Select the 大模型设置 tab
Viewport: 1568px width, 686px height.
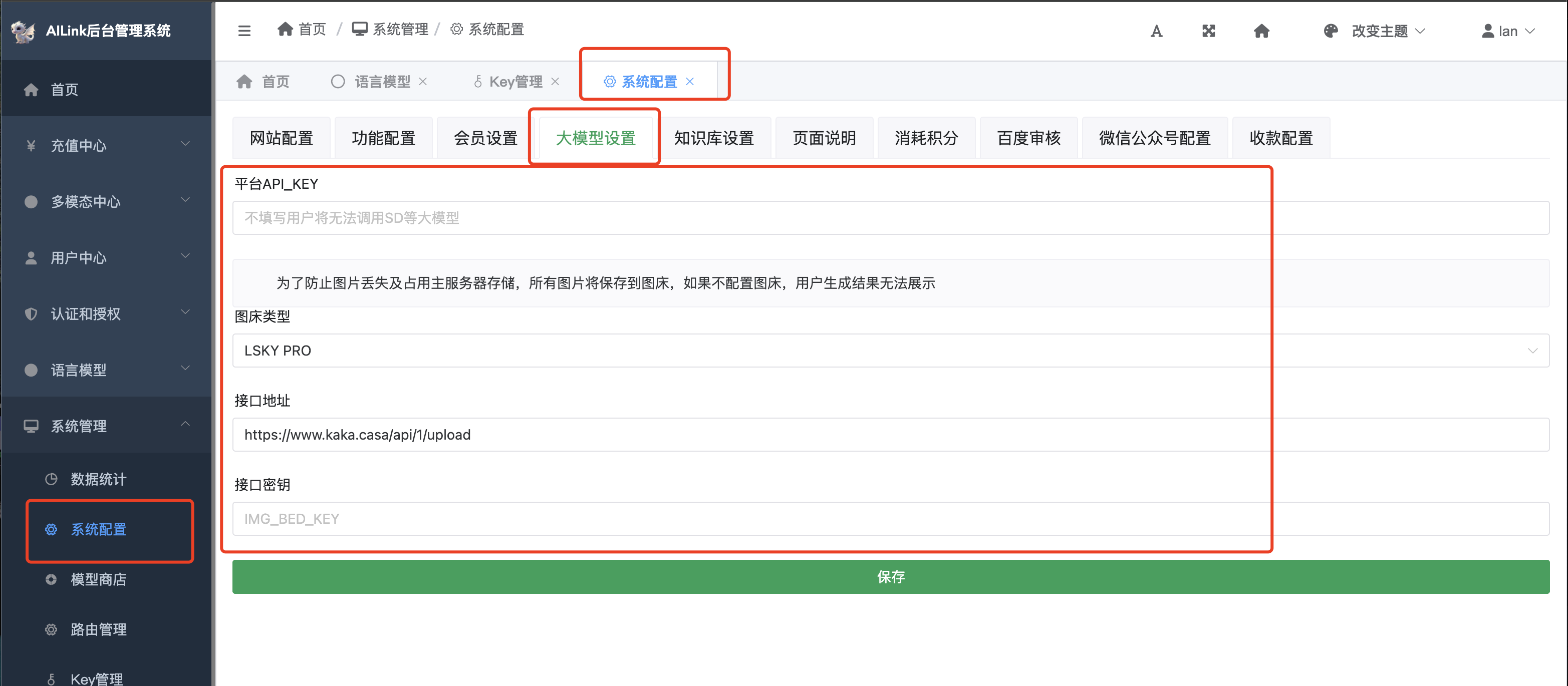pos(596,138)
